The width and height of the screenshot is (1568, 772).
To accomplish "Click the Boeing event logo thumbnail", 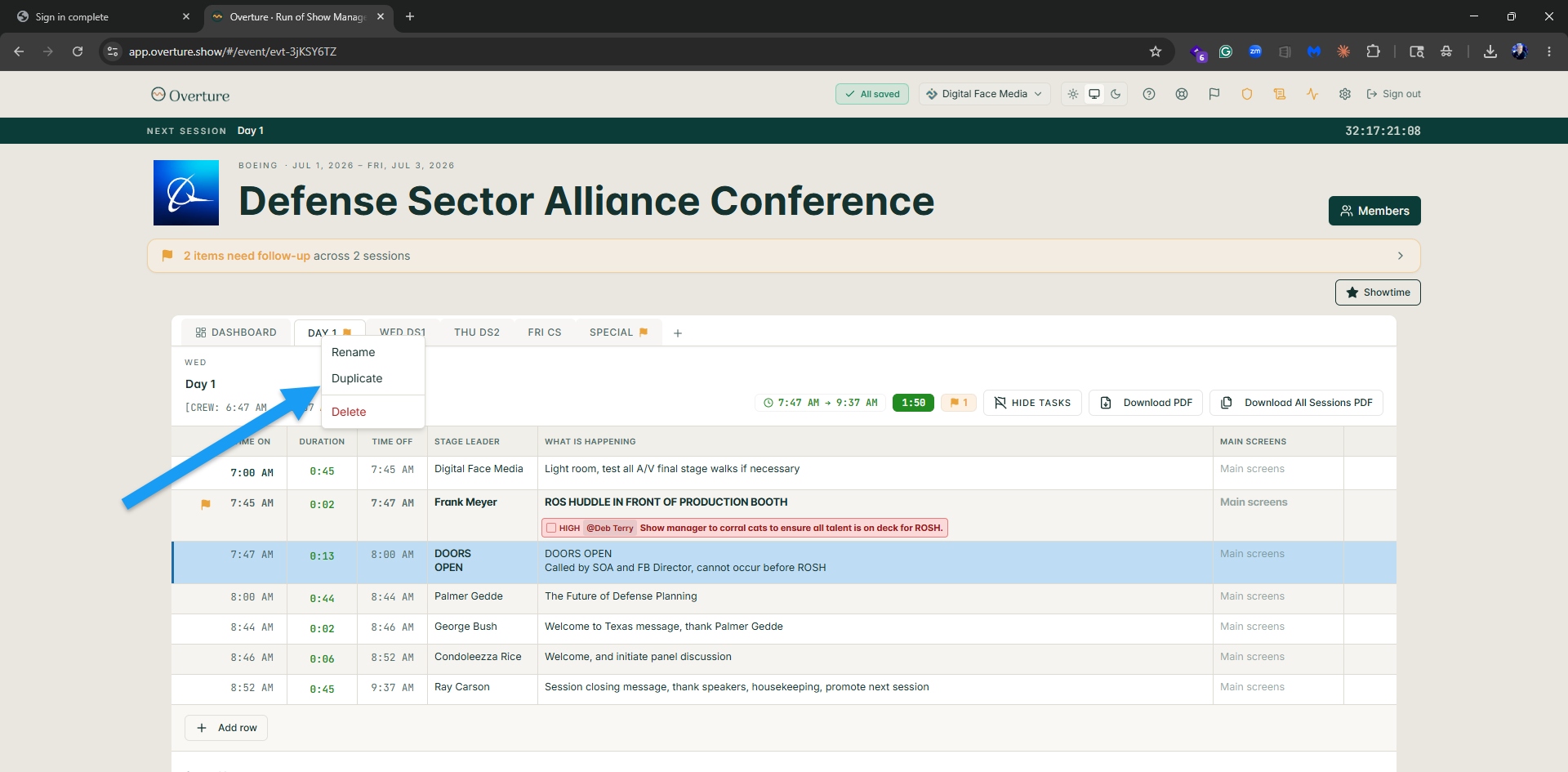I will point(186,193).
